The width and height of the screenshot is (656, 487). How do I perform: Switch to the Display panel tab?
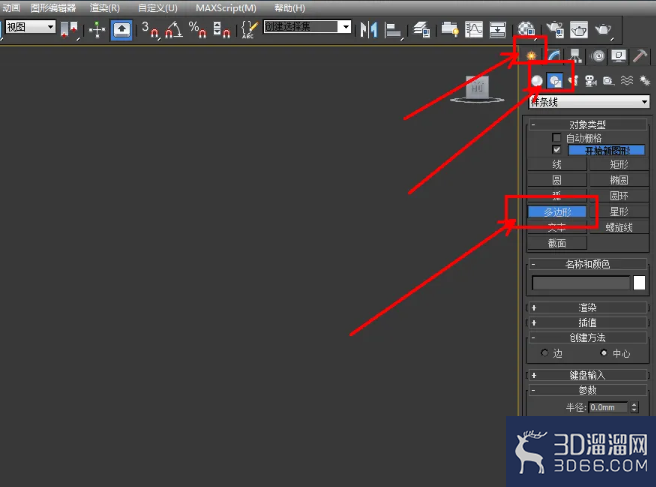[619, 56]
